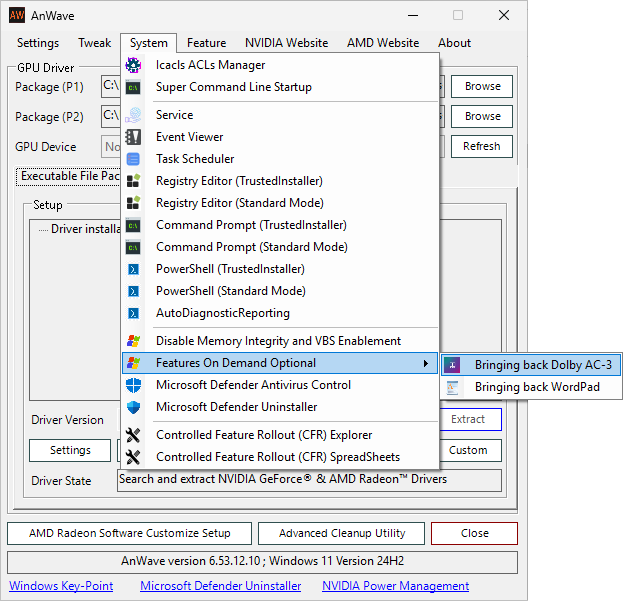Launch Super Command Line Startup
This screenshot has height=601, width=631.
[280, 87]
